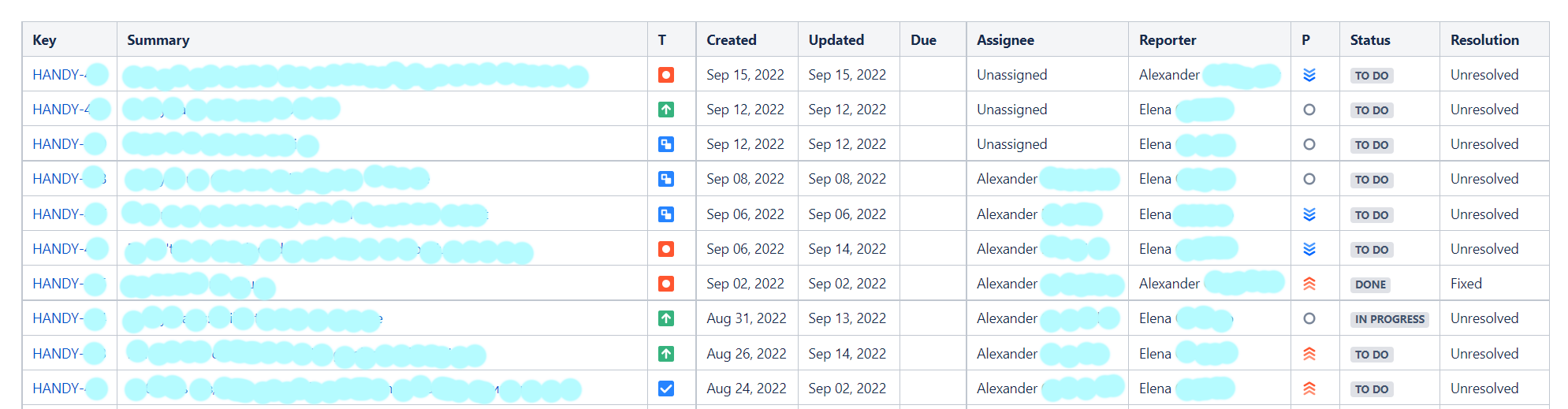Click the Summary column header

(158, 40)
